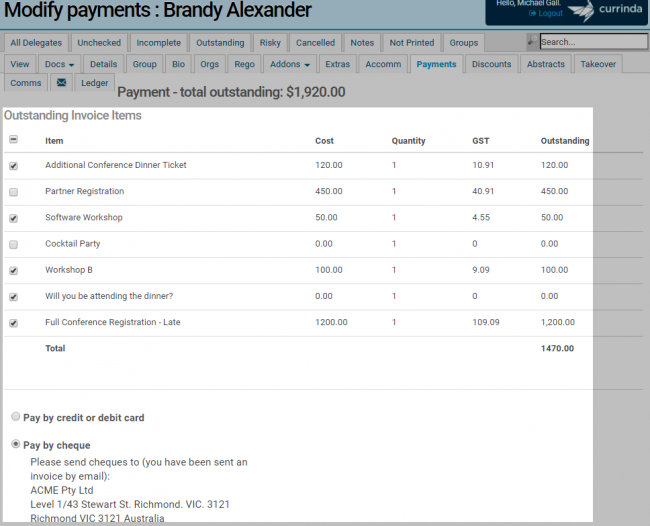Click the Logout link
The width and height of the screenshot is (650, 526).
pos(546,13)
